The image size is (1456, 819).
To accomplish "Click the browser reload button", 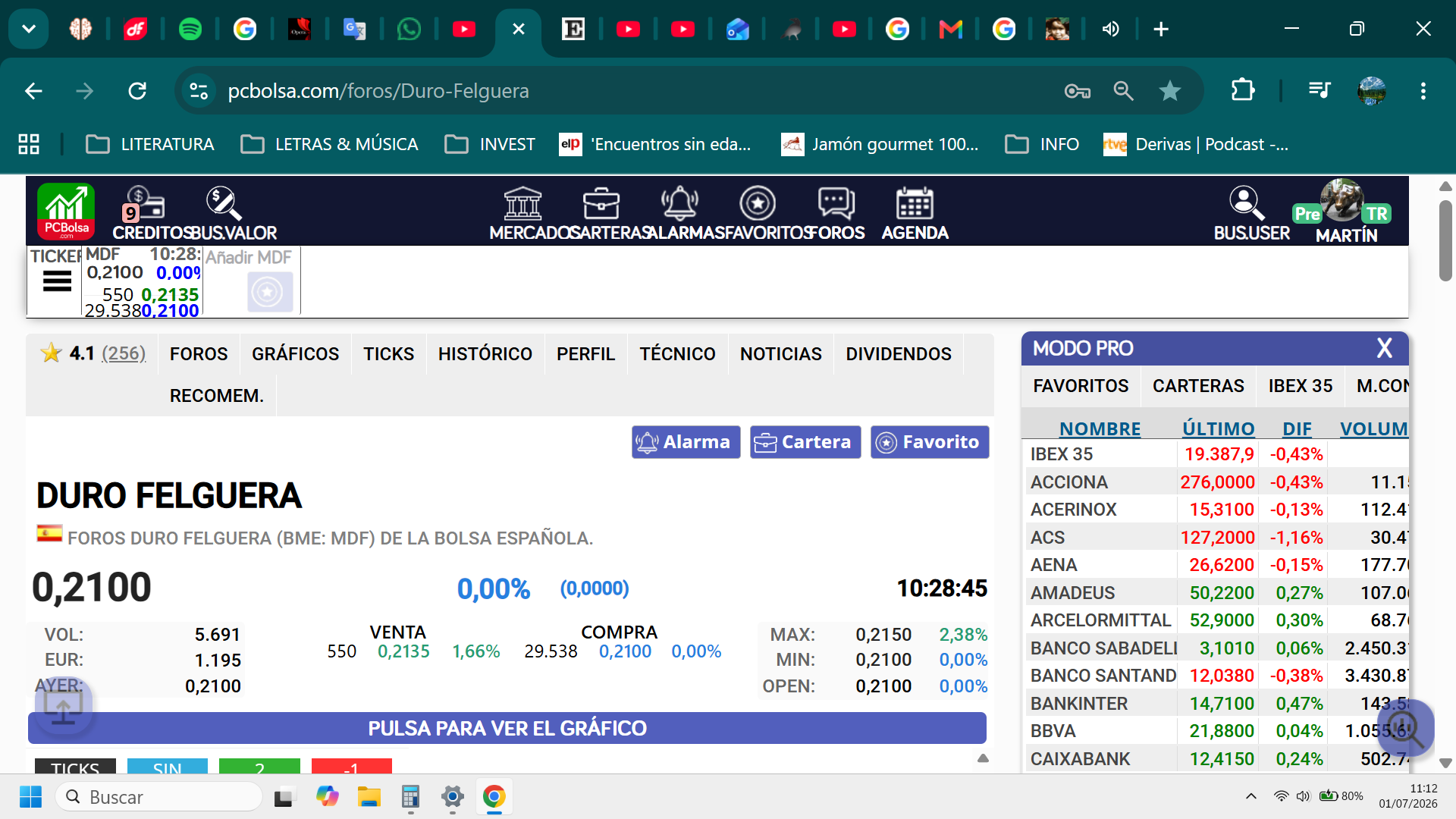I will pyautogui.click(x=137, y=91).
